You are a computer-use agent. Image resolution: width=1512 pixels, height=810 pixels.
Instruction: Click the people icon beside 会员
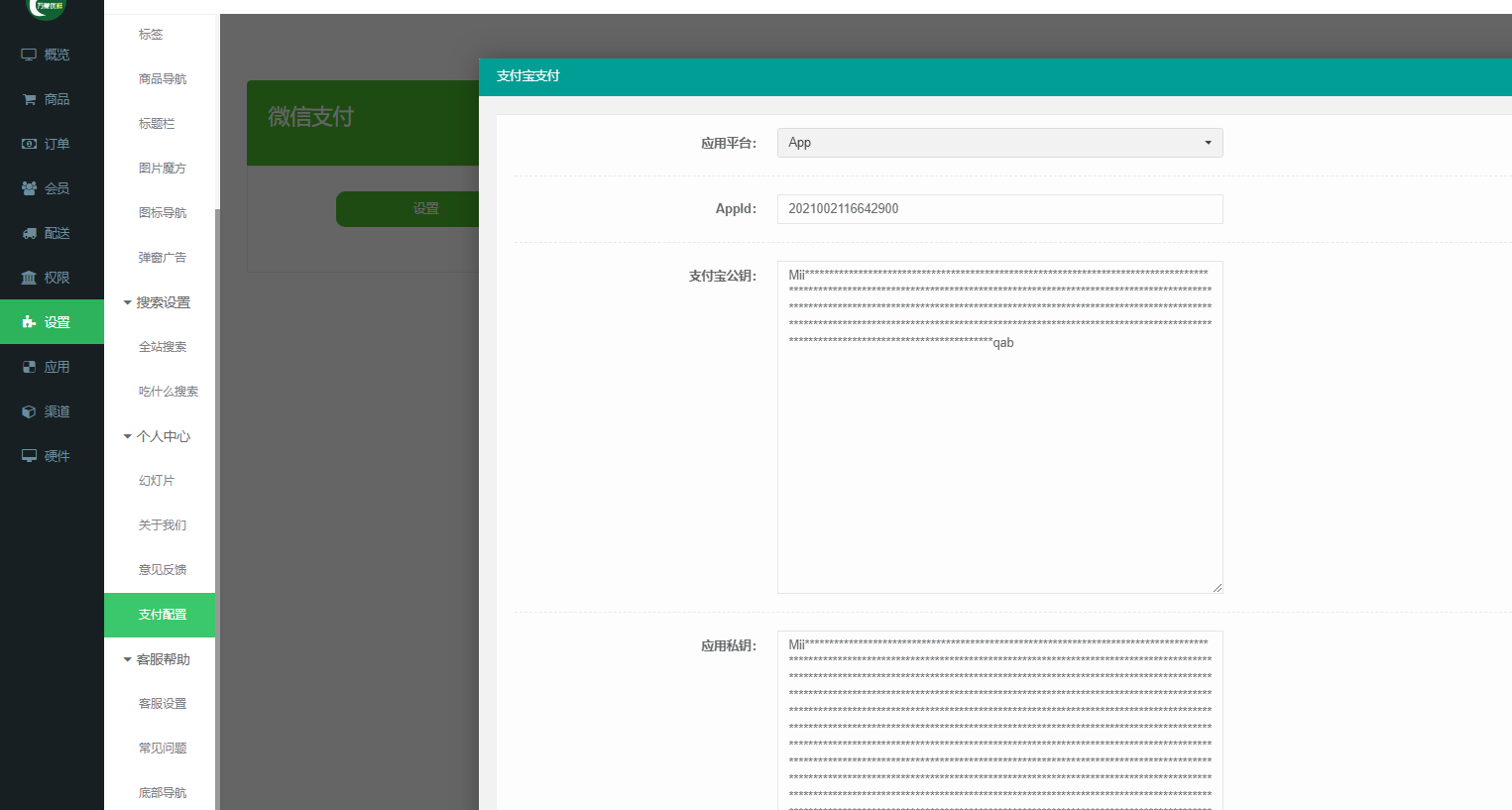pos(29,188)
